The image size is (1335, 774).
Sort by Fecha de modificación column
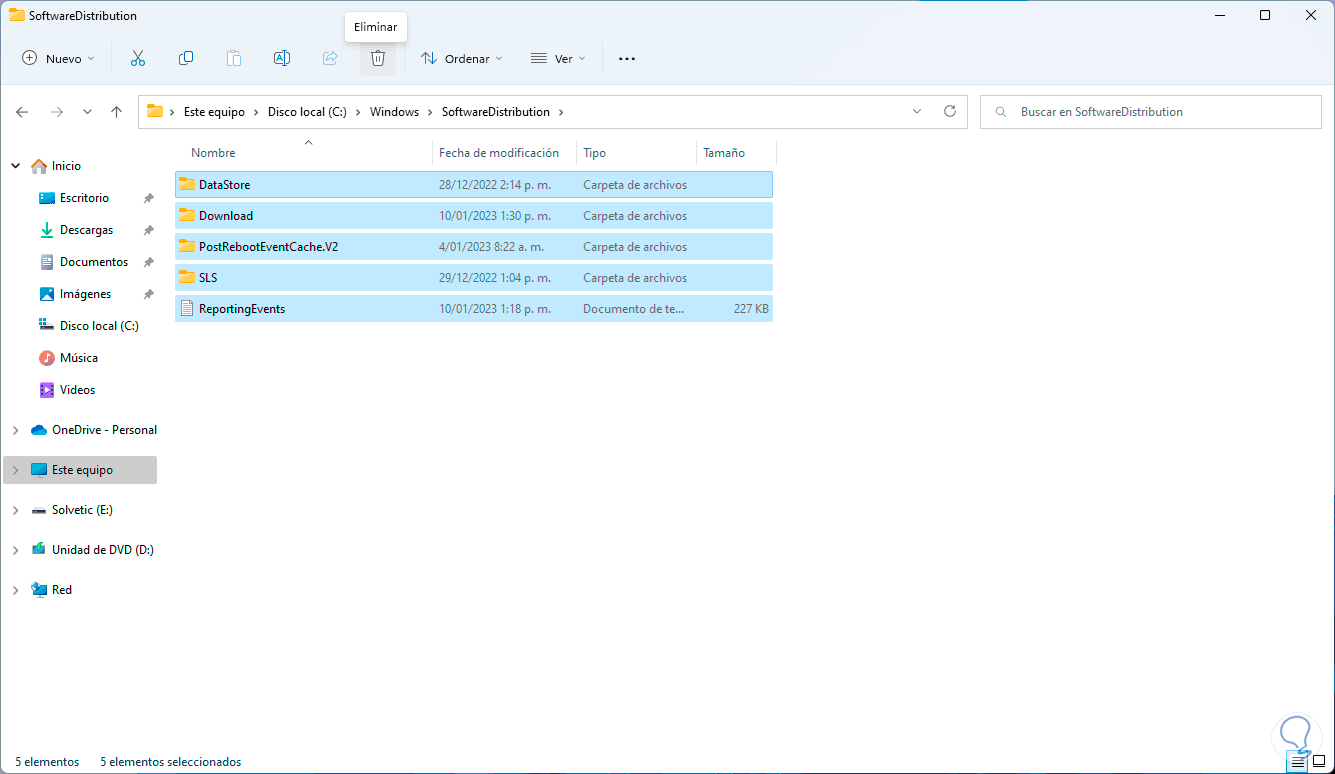pos(499,153)
